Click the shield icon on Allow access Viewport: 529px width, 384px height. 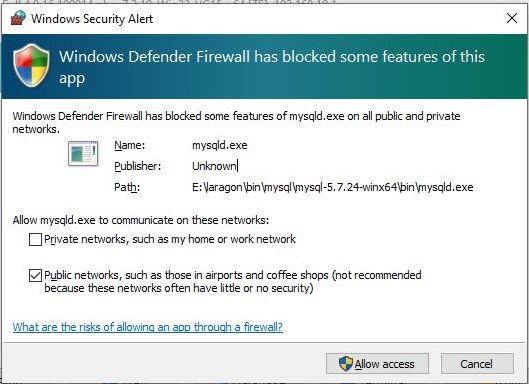coord(345,364)
